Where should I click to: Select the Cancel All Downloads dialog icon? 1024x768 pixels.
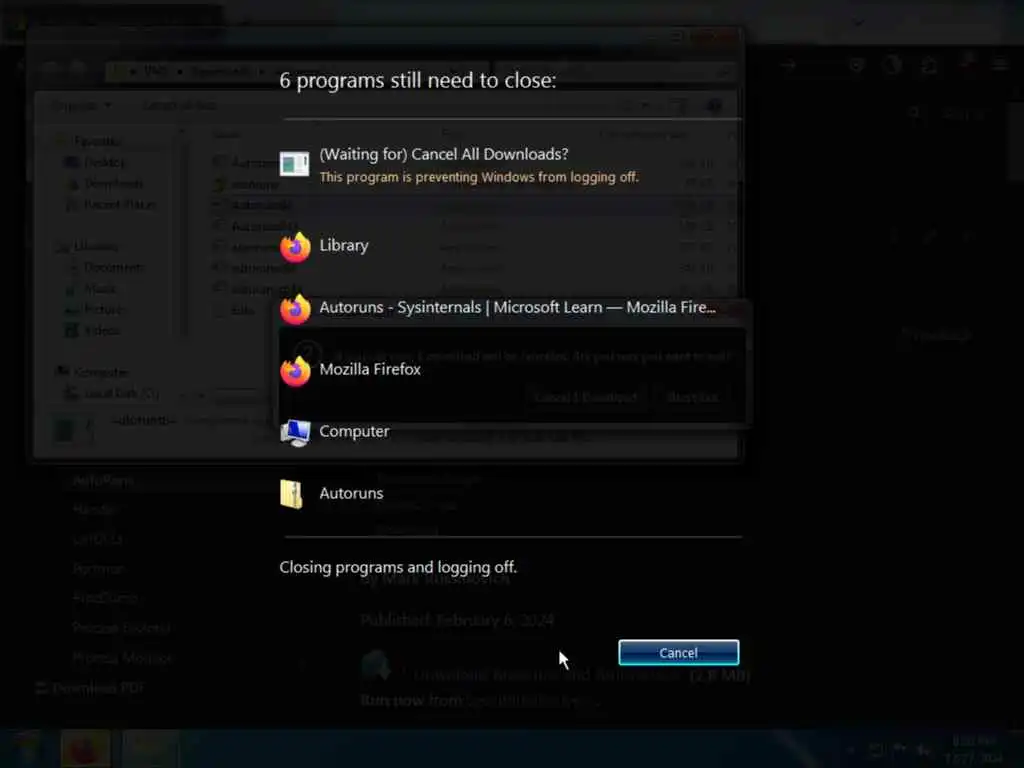point(295,163)
